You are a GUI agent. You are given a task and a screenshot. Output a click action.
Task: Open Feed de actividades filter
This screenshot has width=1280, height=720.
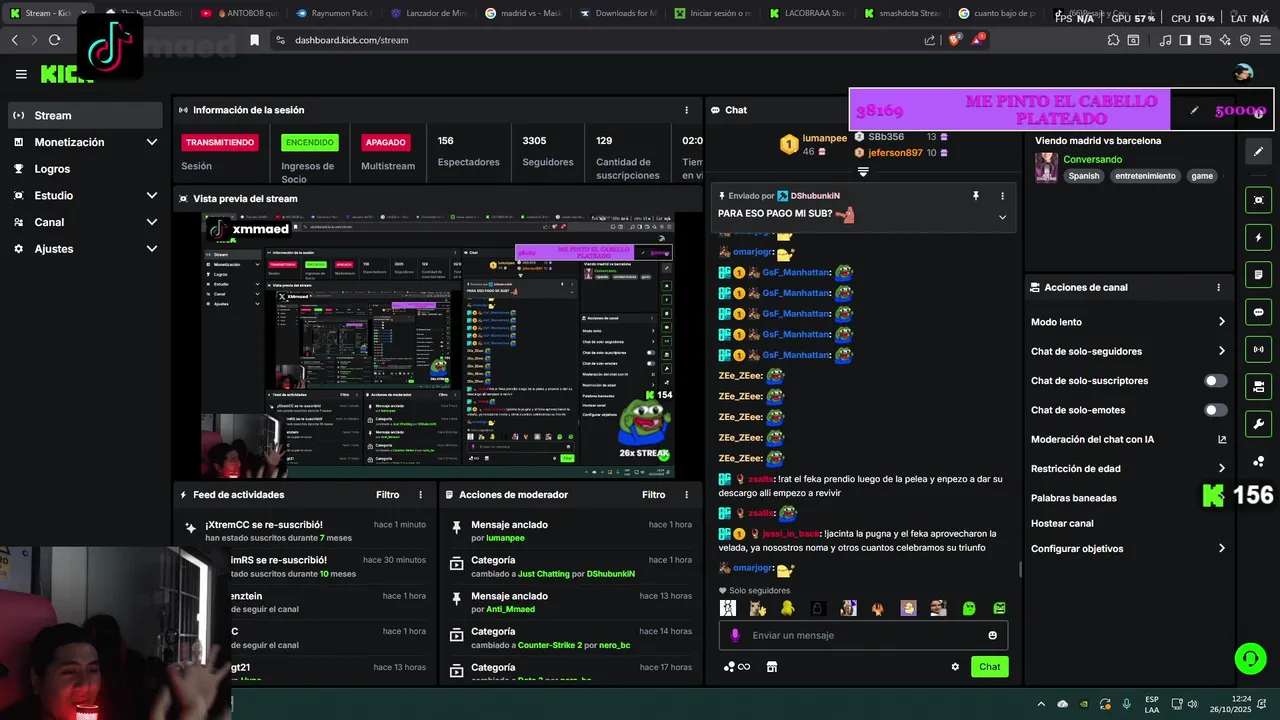pos(387,495)
